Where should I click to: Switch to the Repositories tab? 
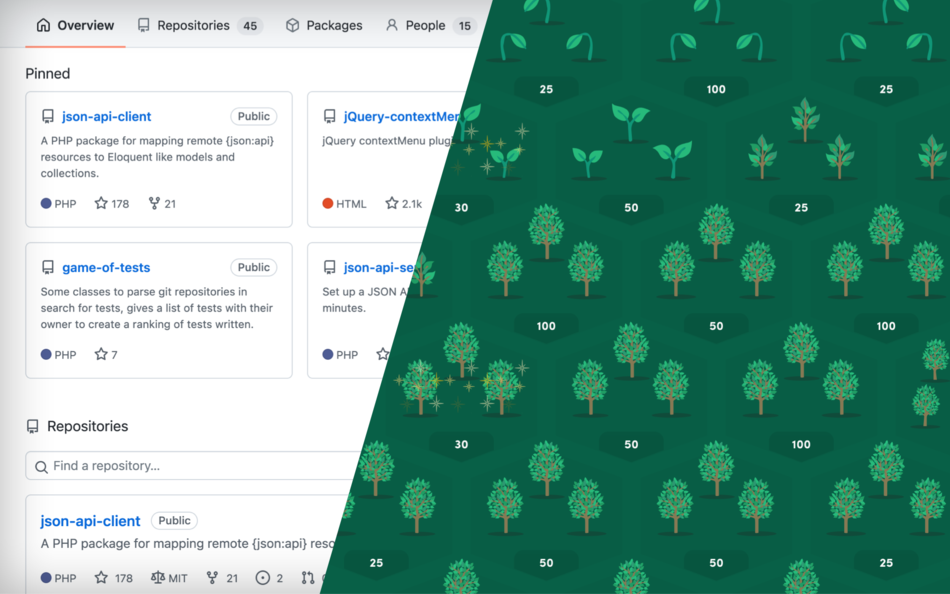tap(200, 25)
